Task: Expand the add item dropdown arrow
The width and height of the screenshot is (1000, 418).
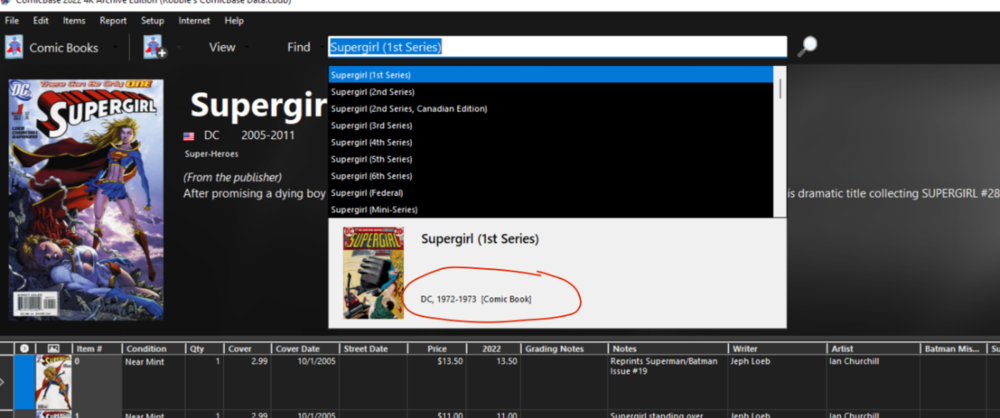Action: click(179, 47)
